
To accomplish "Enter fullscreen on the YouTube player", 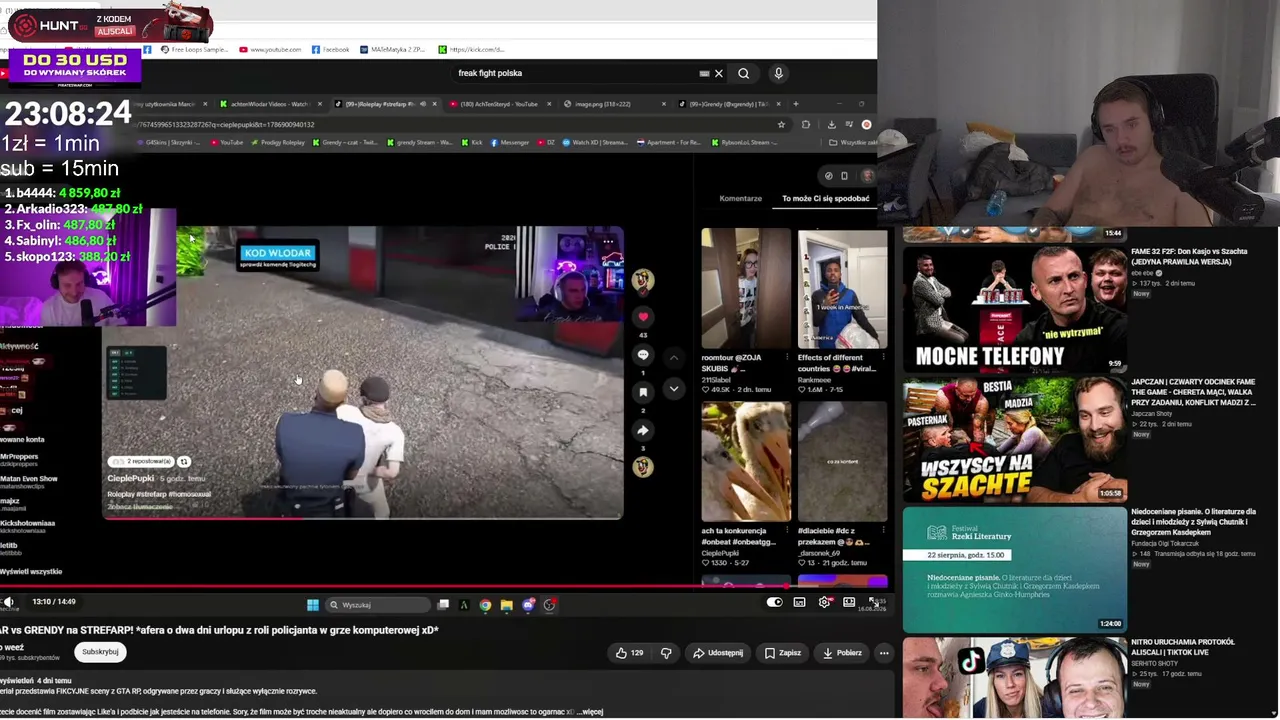I will click(873, 602).
